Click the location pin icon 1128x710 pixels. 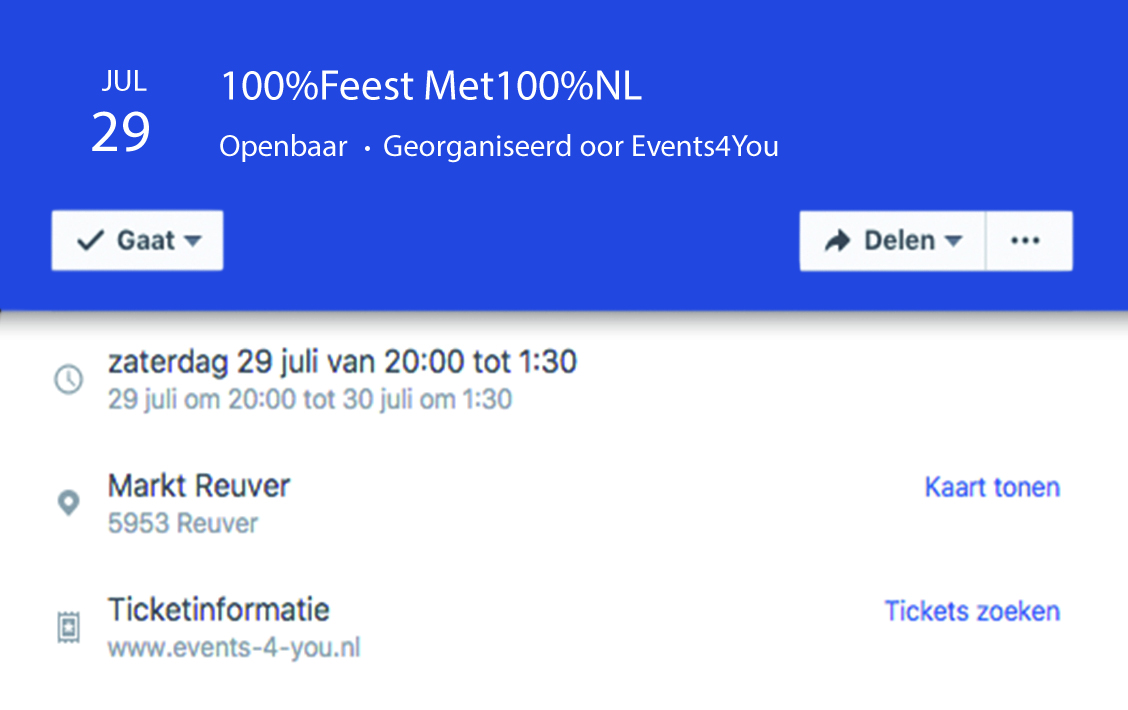point(68,503)
